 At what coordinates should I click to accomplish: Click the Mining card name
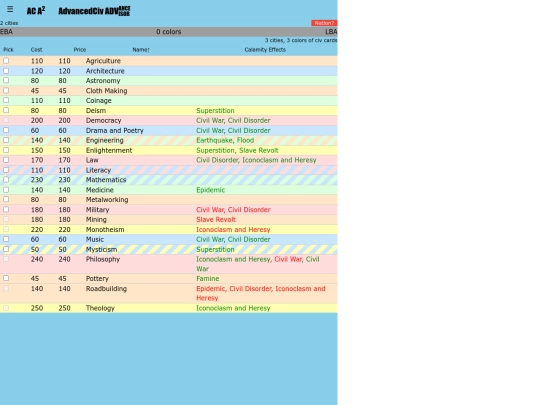[x=96, y=220]
